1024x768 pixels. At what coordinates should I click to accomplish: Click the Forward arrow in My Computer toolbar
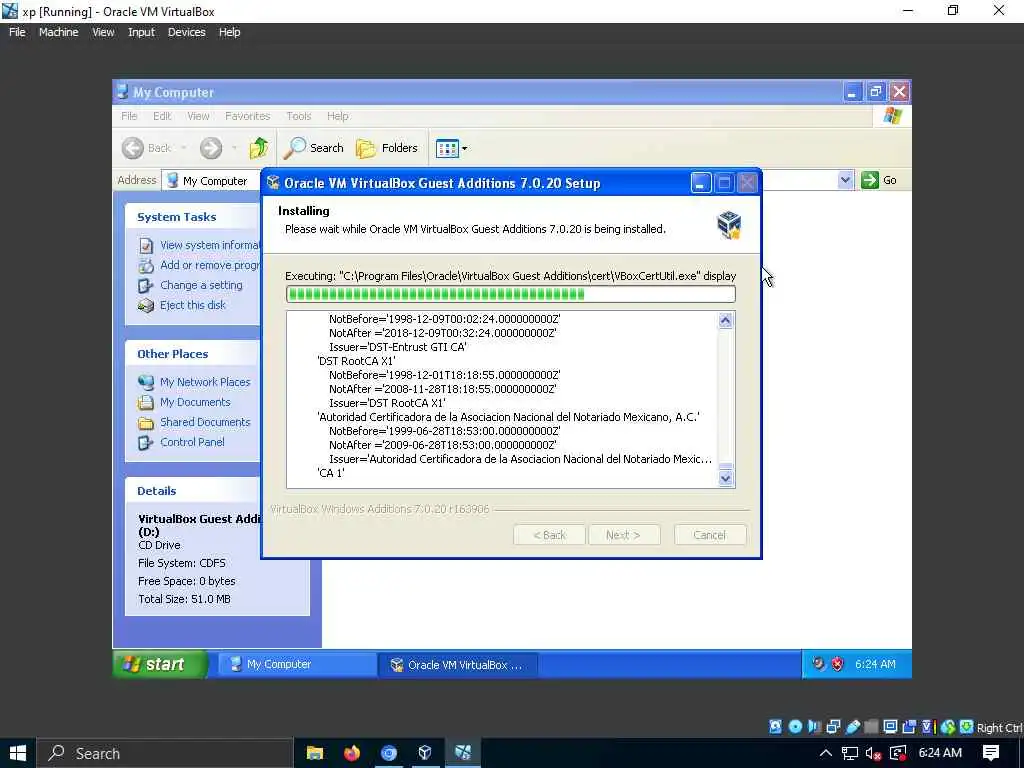tap(211, 148)
